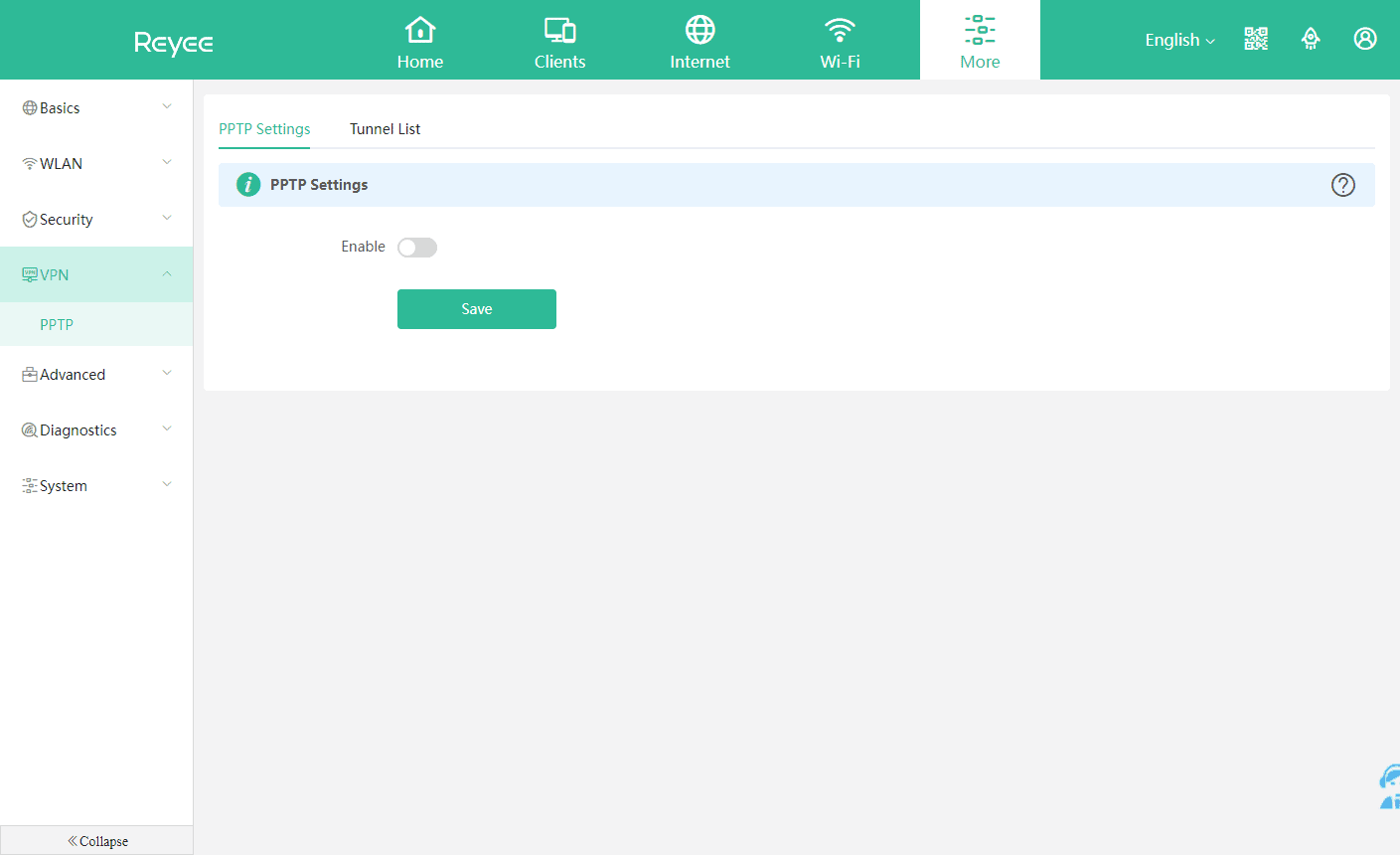Expand the Basics sidebar menu

96,107
